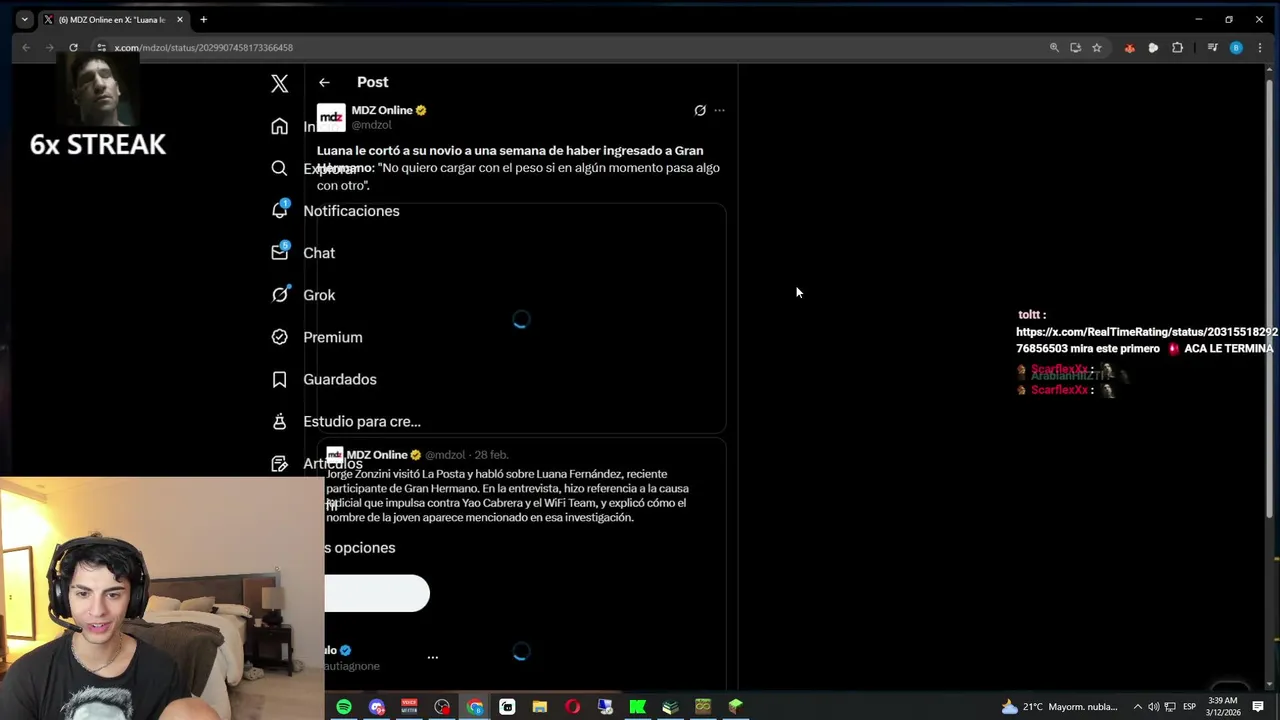Viewport: 1280px width, 720px height.
Task: Open Windows notification center
Action: [1259, 707]
